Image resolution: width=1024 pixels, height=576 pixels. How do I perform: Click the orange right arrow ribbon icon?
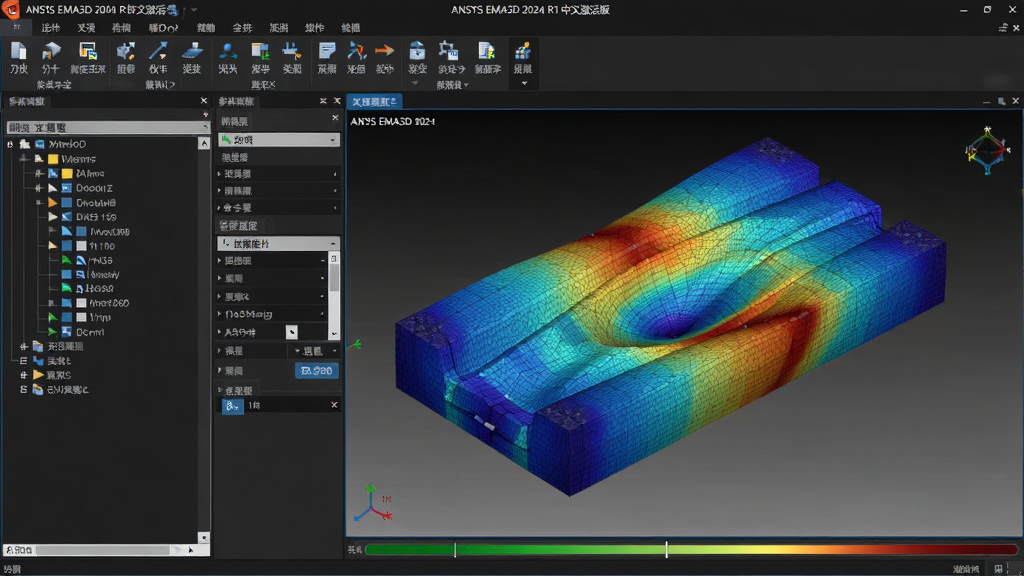pos(385,50)
